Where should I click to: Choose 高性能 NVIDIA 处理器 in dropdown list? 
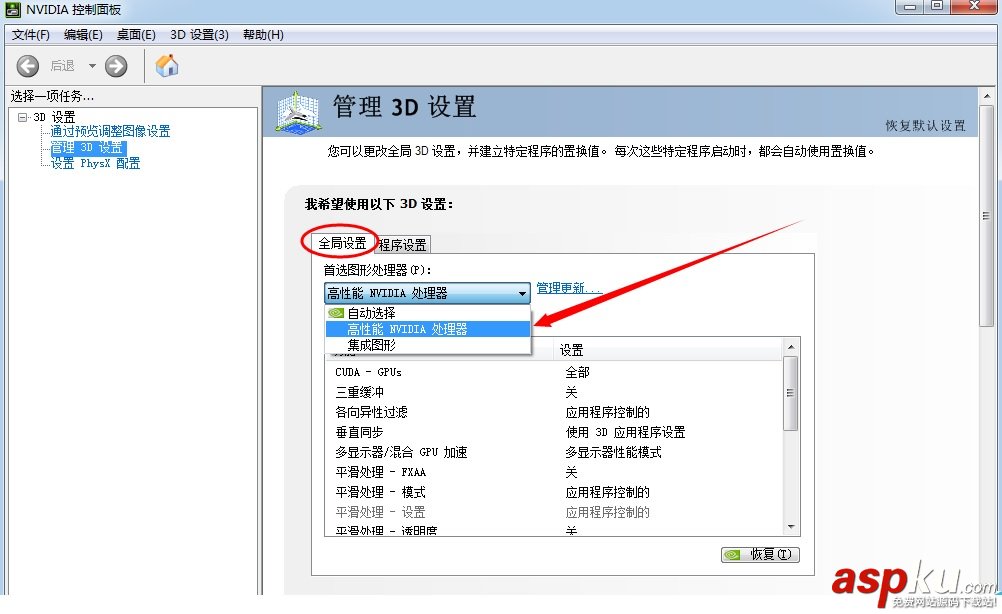pos(428,329)
